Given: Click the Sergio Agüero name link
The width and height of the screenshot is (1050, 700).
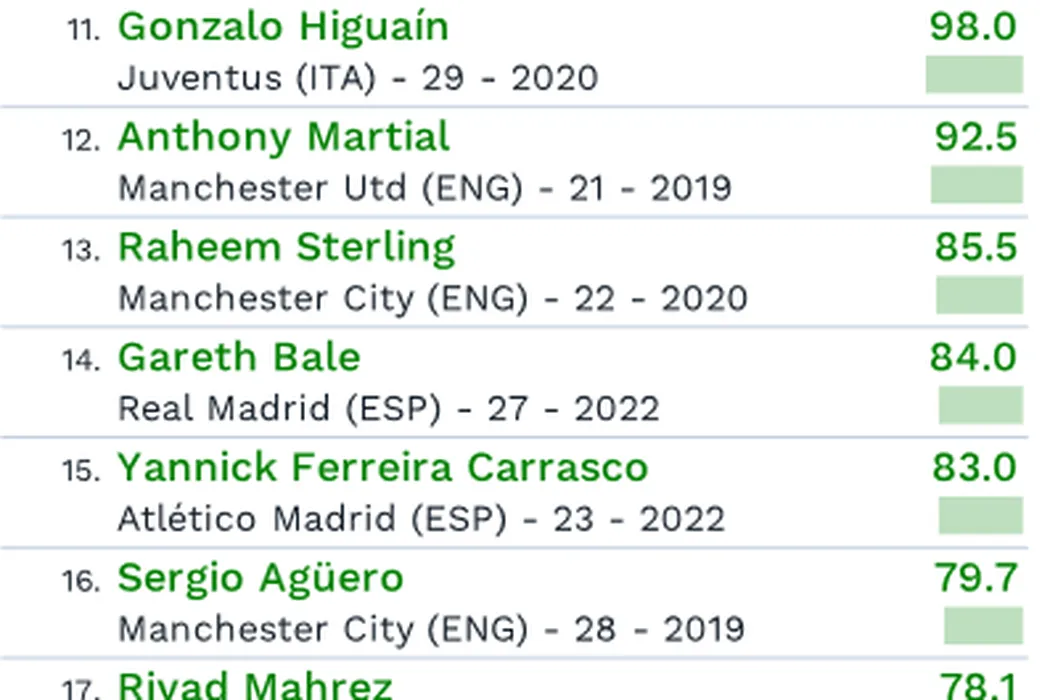Looking at the screenshot, I should [260, 577].
